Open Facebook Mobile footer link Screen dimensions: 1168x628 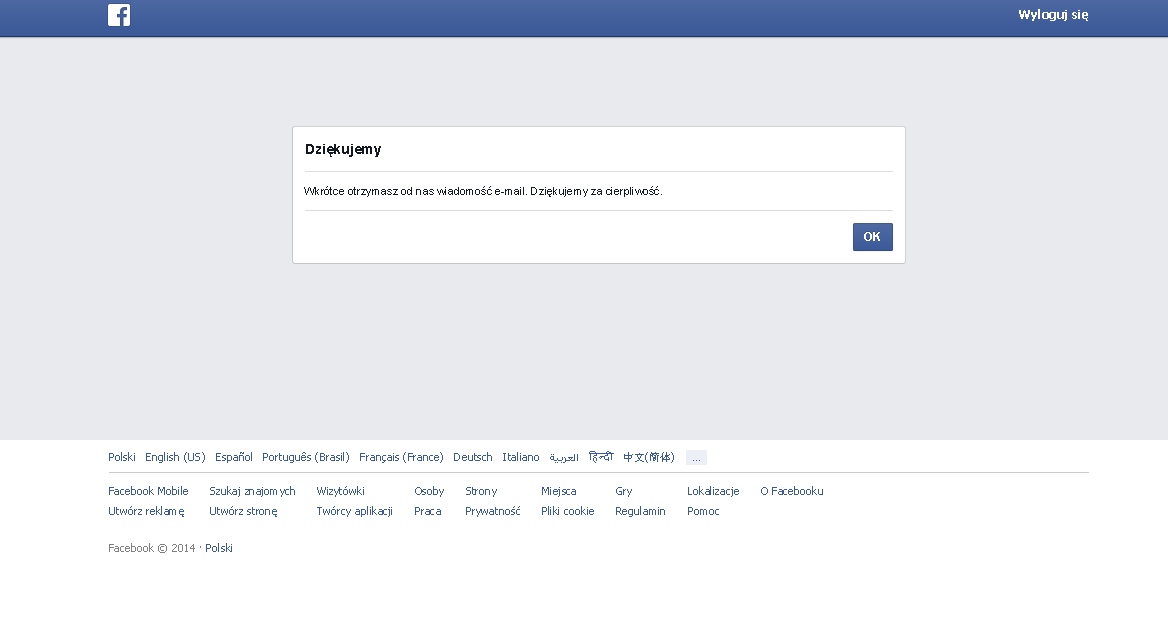pyautogui.click(x=148, y=492)
